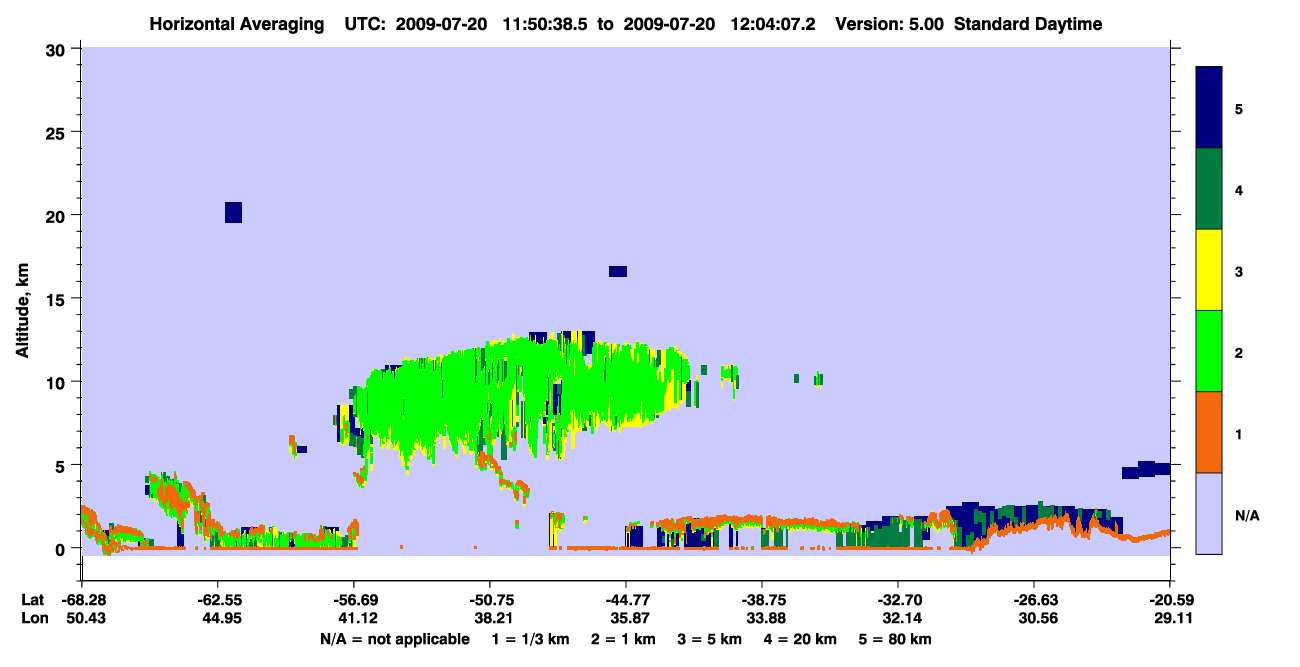1300x667 pixels.
Task: Click the dark green level 4 legend swatch
Action: tap(1209, 189)
